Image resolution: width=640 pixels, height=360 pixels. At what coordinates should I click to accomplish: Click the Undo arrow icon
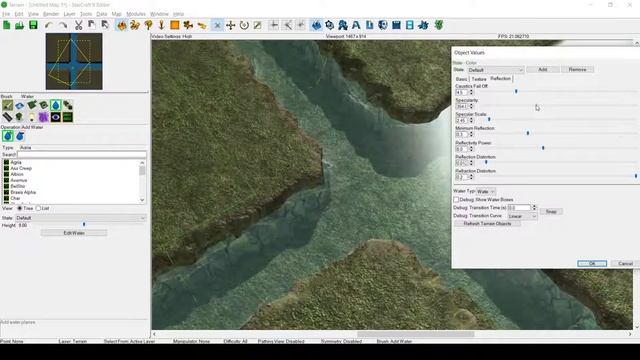point(49,25)
